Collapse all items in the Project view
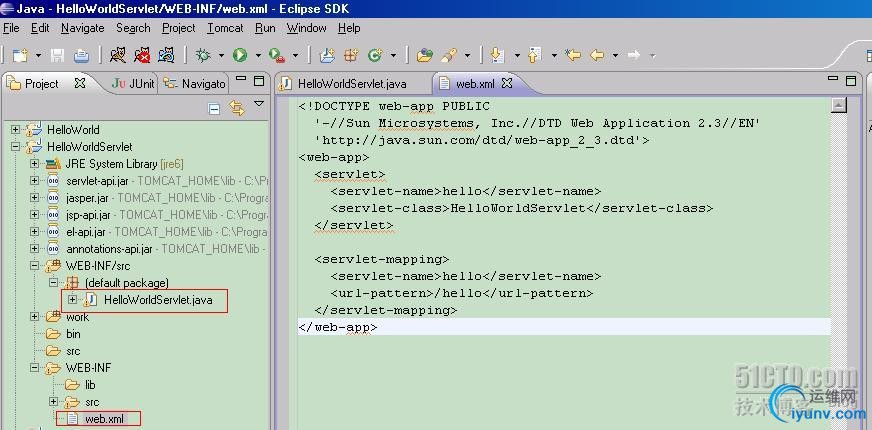 (x=214, y=108)
